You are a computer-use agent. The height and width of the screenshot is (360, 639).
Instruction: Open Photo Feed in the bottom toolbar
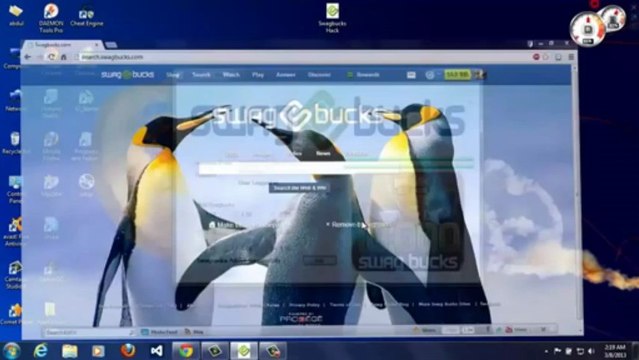coord(159,332)
